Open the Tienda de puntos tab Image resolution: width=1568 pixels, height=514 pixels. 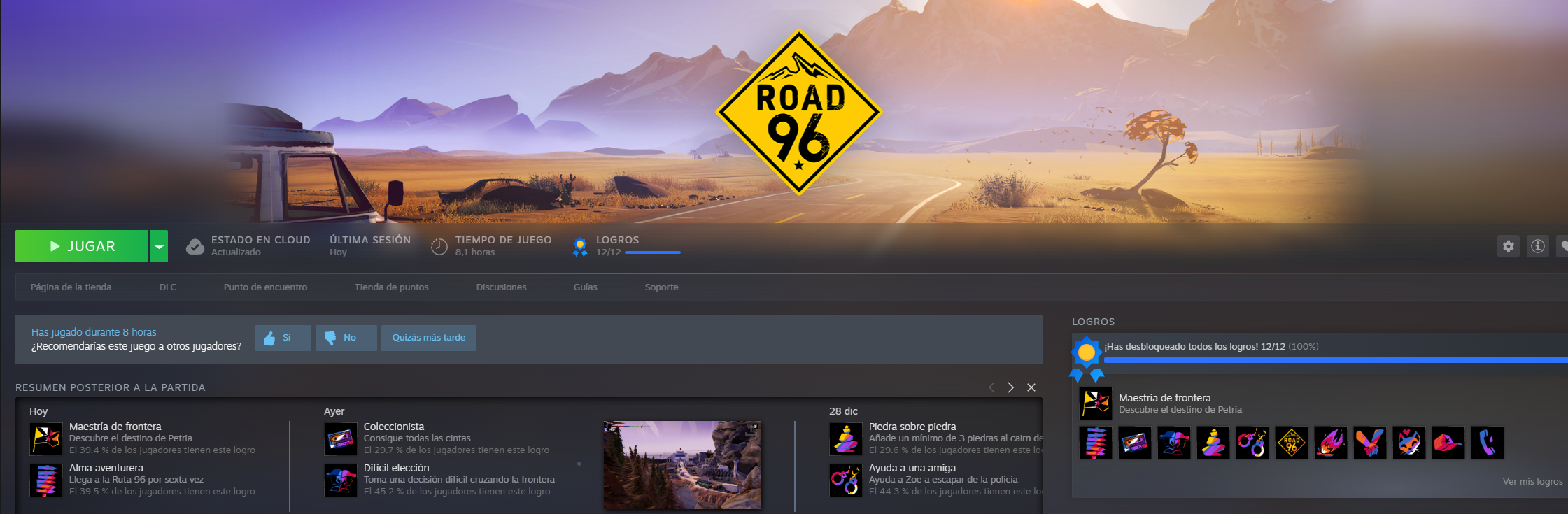pos(392,287)
